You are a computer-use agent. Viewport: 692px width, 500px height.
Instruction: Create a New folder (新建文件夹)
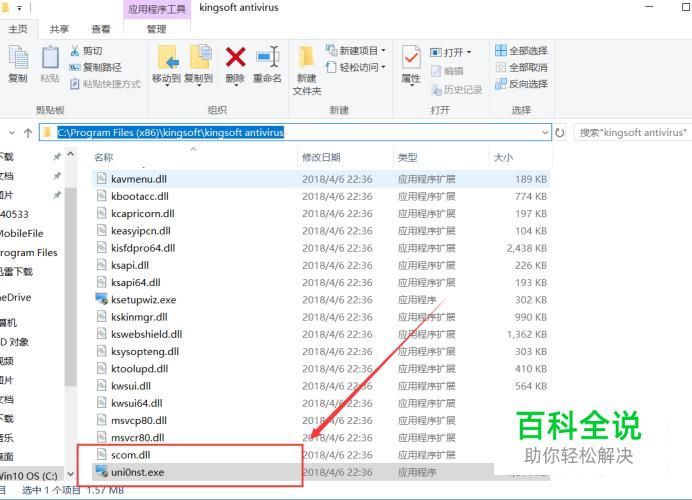(307, 71)
